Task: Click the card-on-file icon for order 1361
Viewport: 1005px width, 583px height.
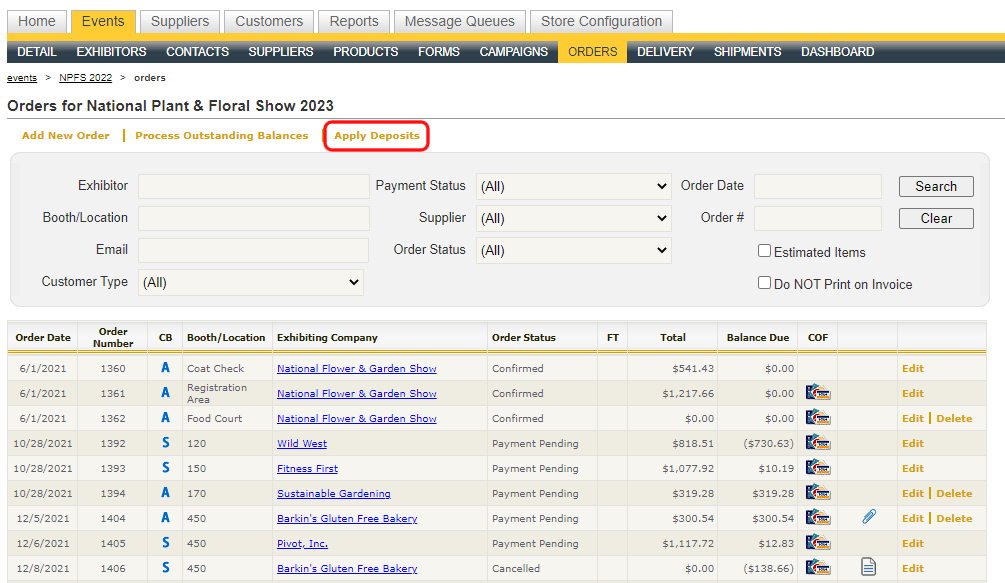Action: (x=817, y=393)
